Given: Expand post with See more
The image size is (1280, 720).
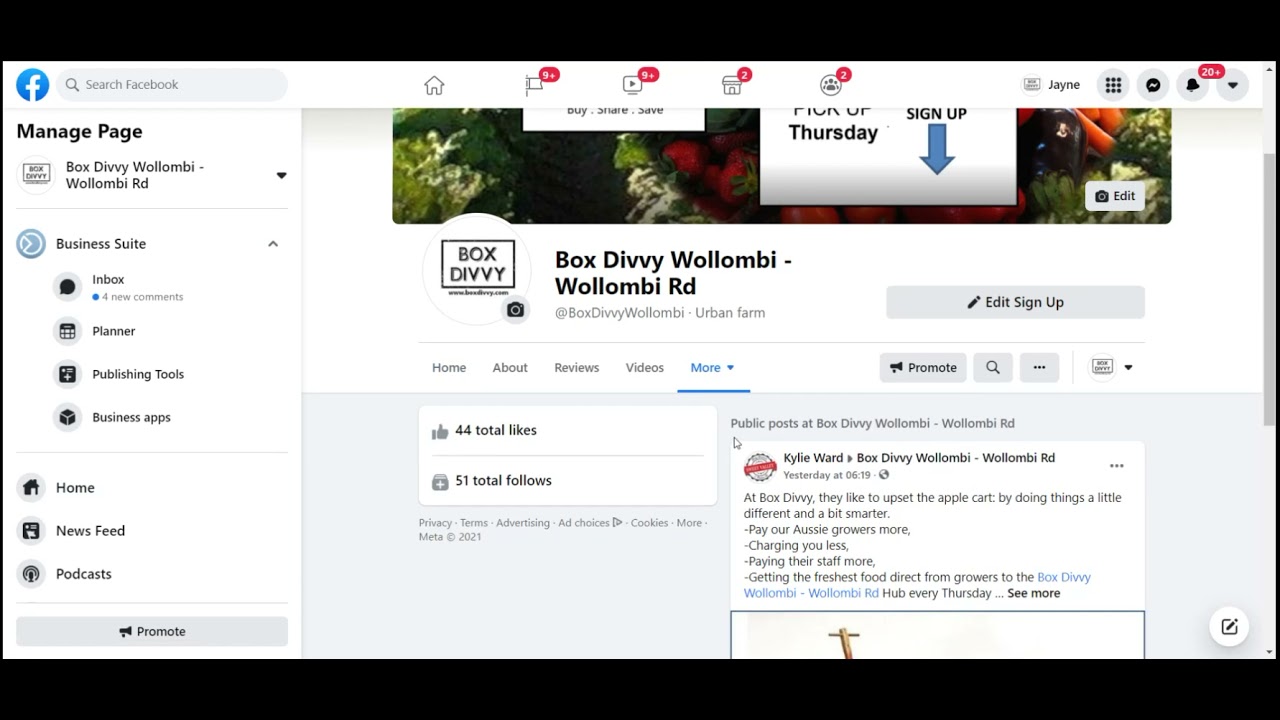Looking at the screenshot, I should tap(1034, 594).
